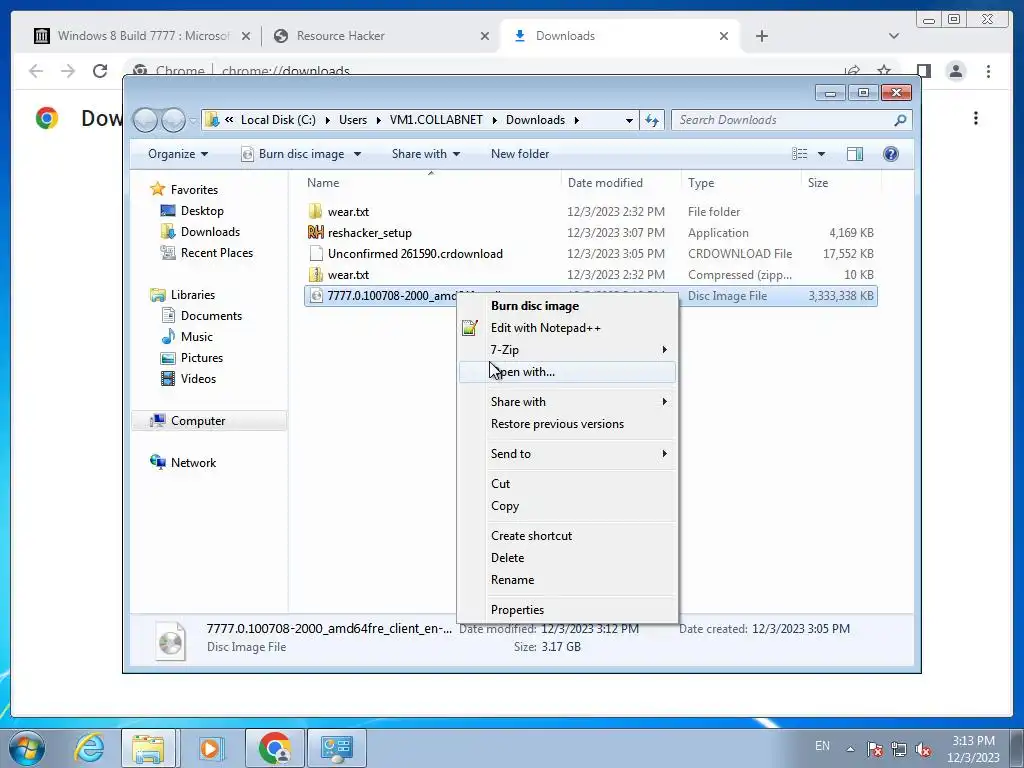1024x768 pixels.
Task: Click Explorer forward navigation button
Action: coord(173,120)
